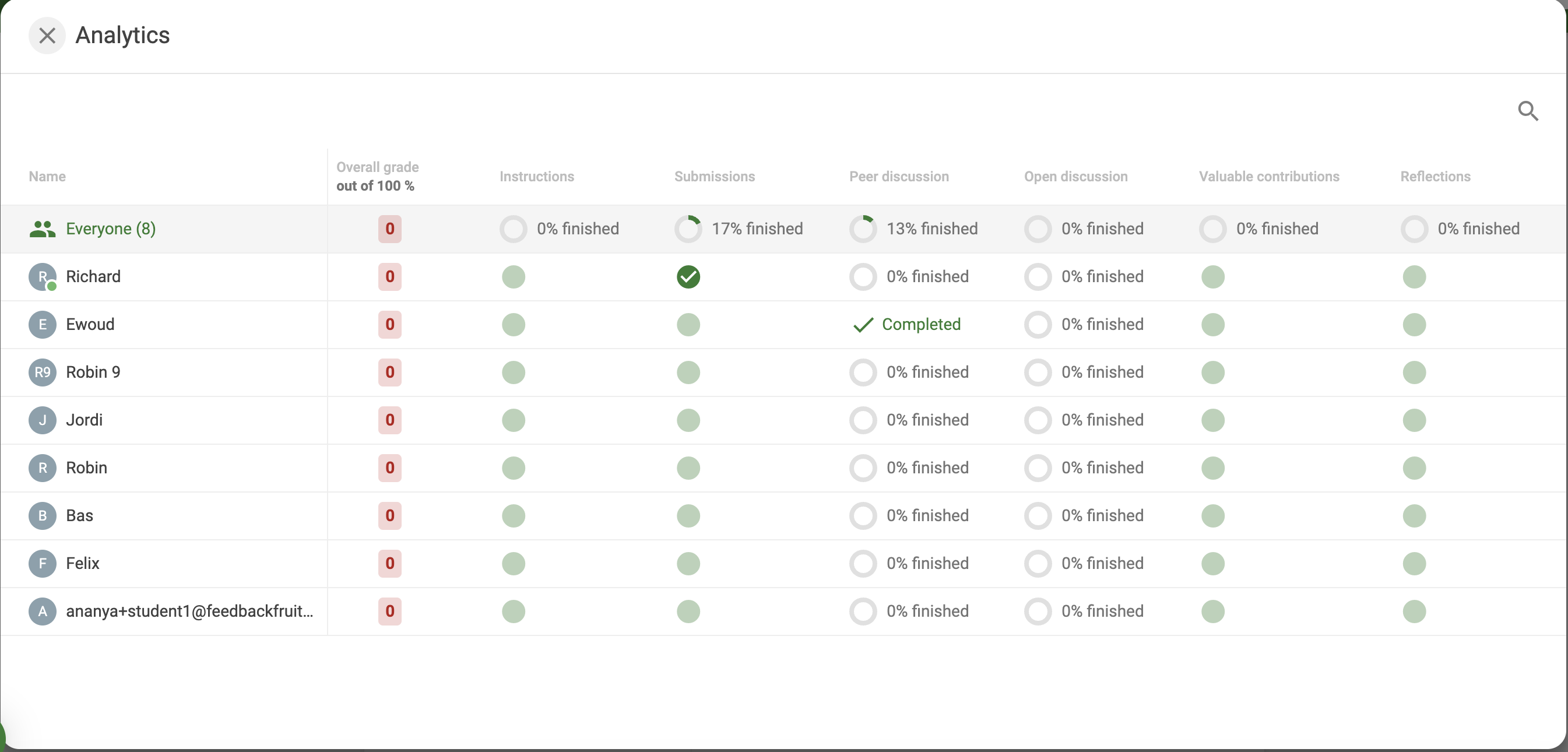Click Richard's completed submission checkmark
The height and width of the screenshot is (752, 1568).
point(688,276)
